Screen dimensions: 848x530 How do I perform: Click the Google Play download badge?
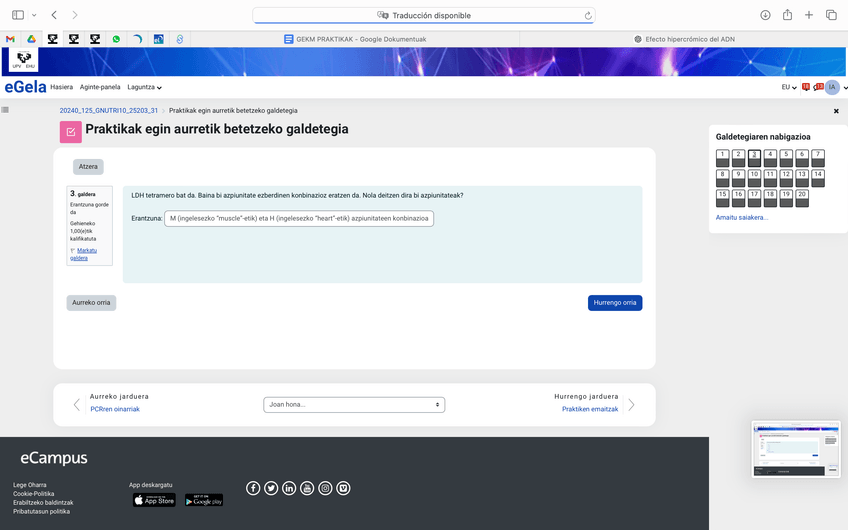coord(204,500)
